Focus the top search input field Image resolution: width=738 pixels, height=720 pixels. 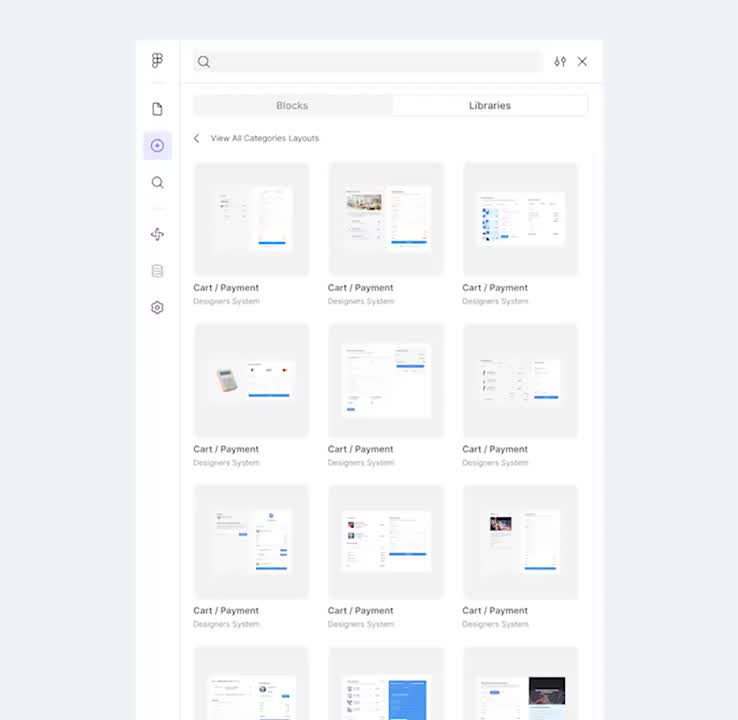(368, 62)
